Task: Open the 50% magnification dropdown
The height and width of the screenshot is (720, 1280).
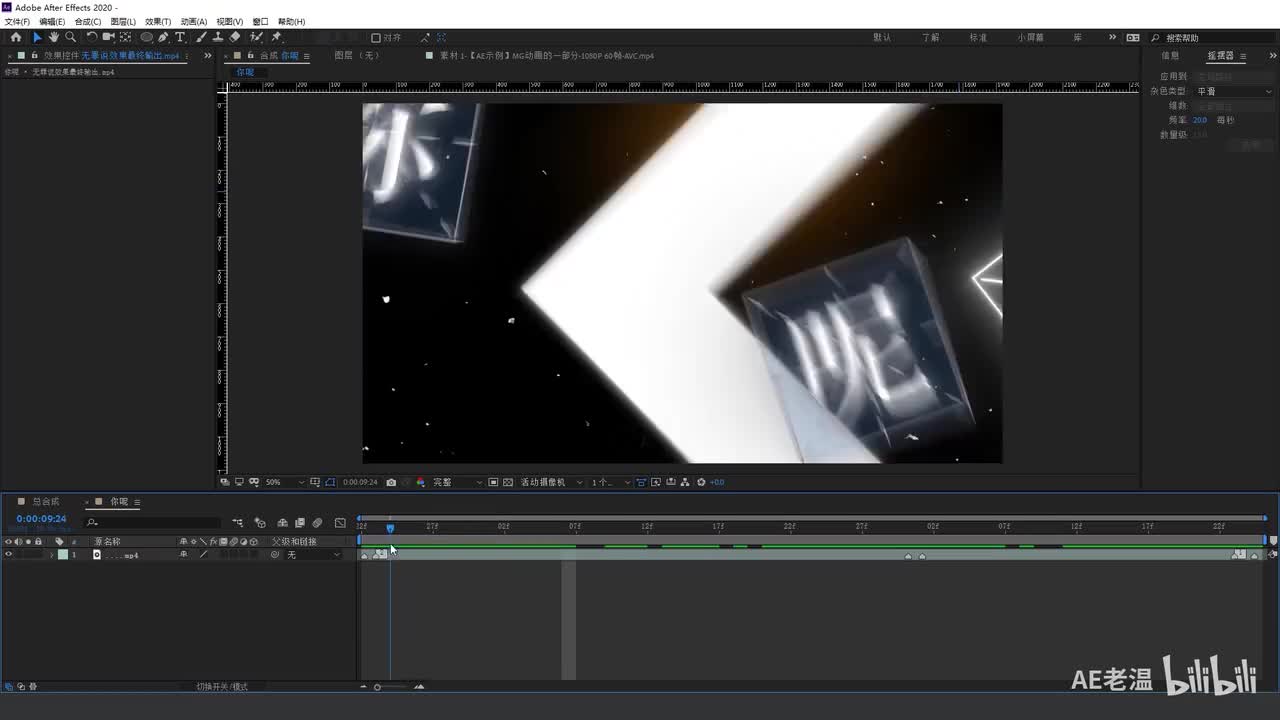Action: point(285,482)
